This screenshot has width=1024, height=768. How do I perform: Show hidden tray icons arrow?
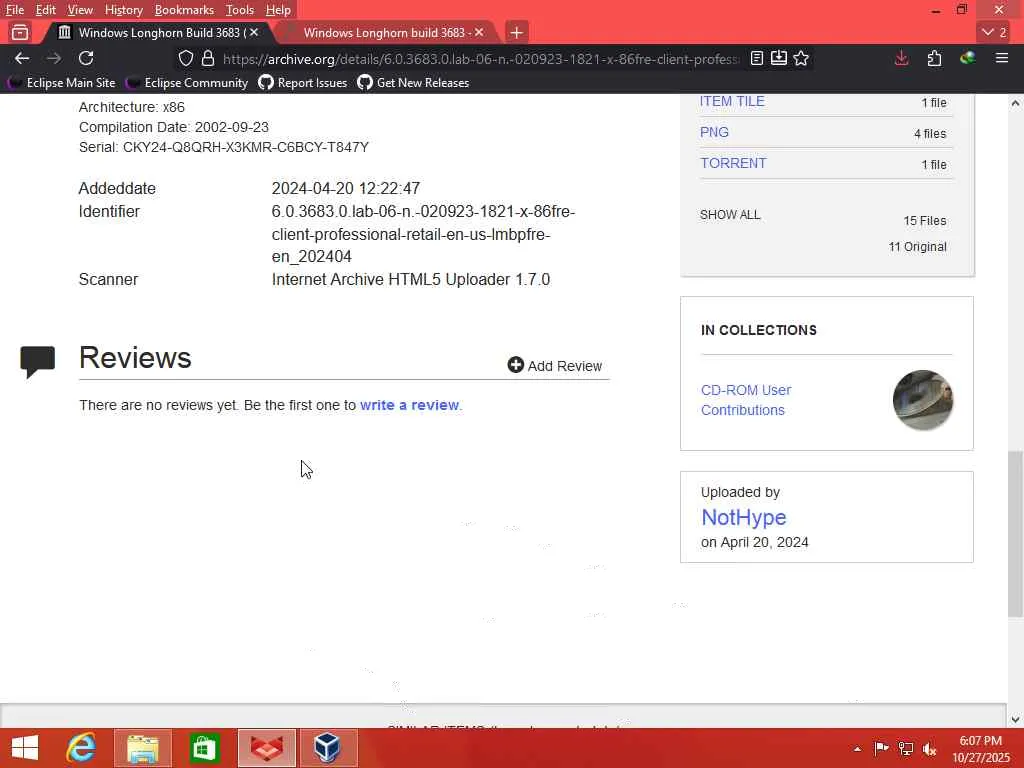857,749
